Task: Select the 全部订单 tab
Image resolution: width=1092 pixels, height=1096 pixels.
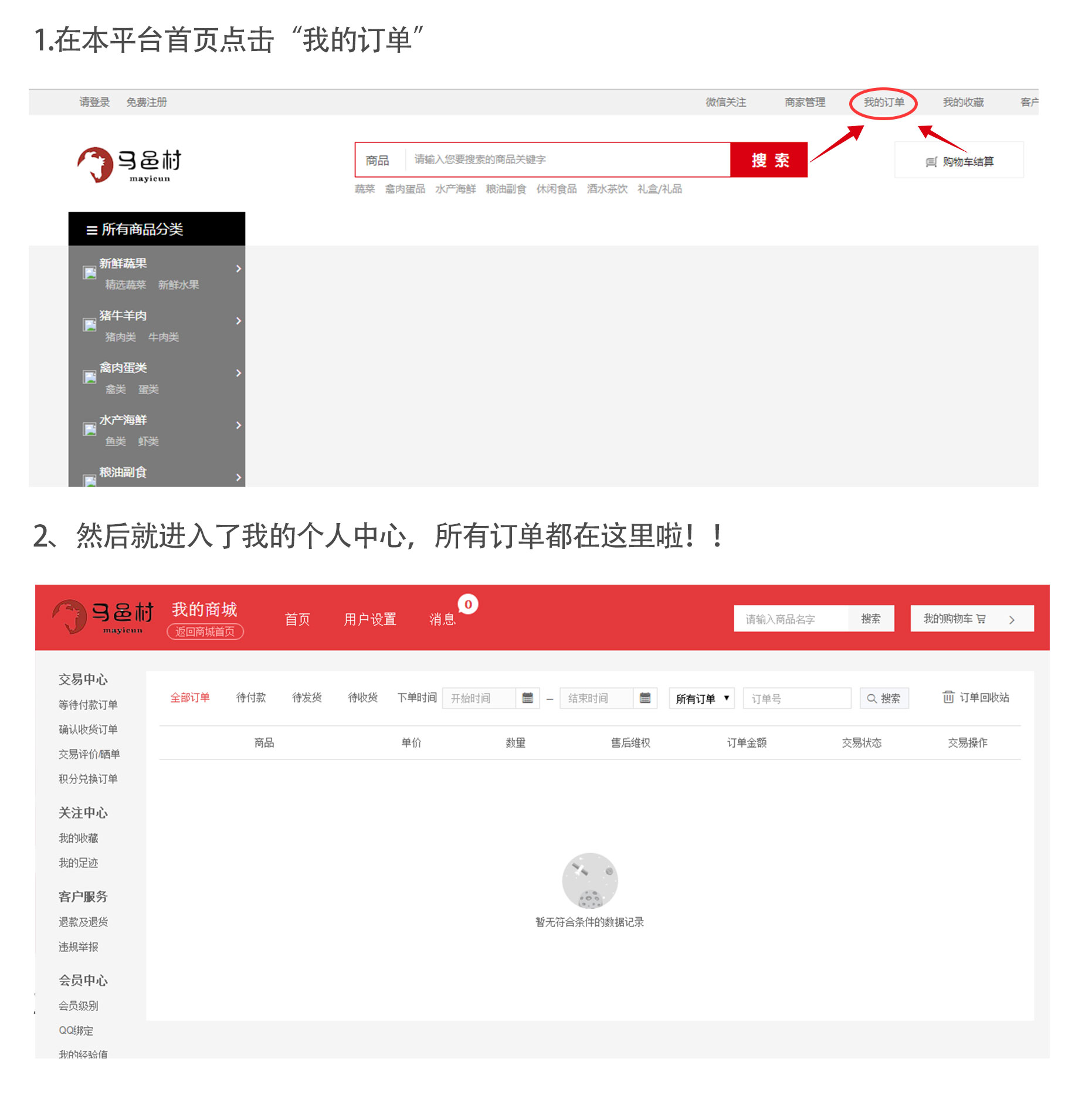Action: (189, 698)
